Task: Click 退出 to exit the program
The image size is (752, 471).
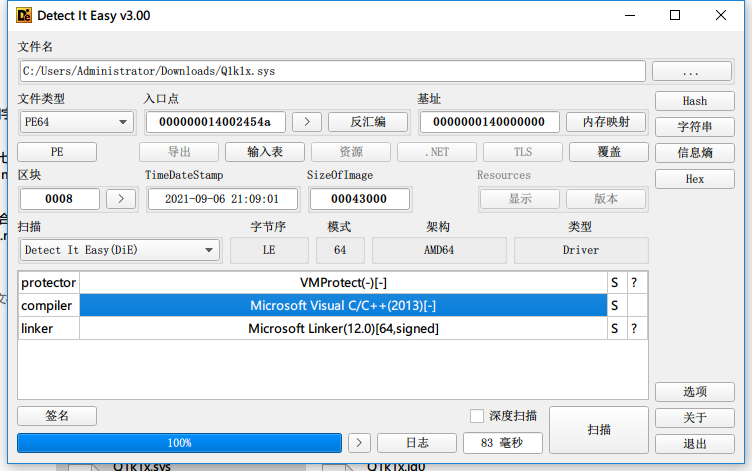Action: click(x=694, y=444)
